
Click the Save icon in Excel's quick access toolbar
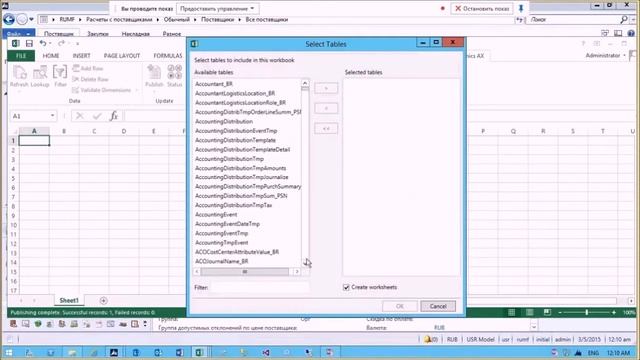tap(29, 43)
